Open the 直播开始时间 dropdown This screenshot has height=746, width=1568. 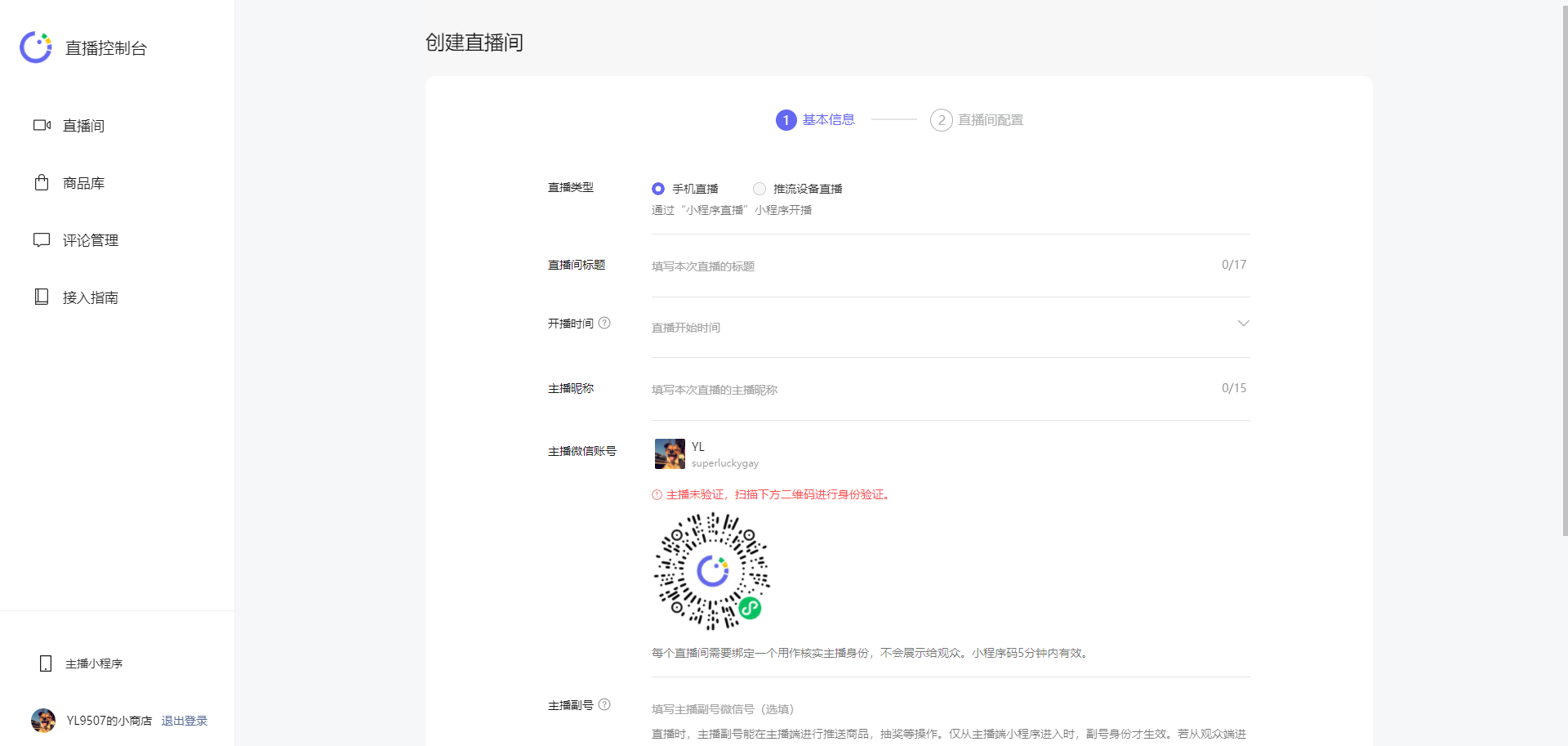951,328
